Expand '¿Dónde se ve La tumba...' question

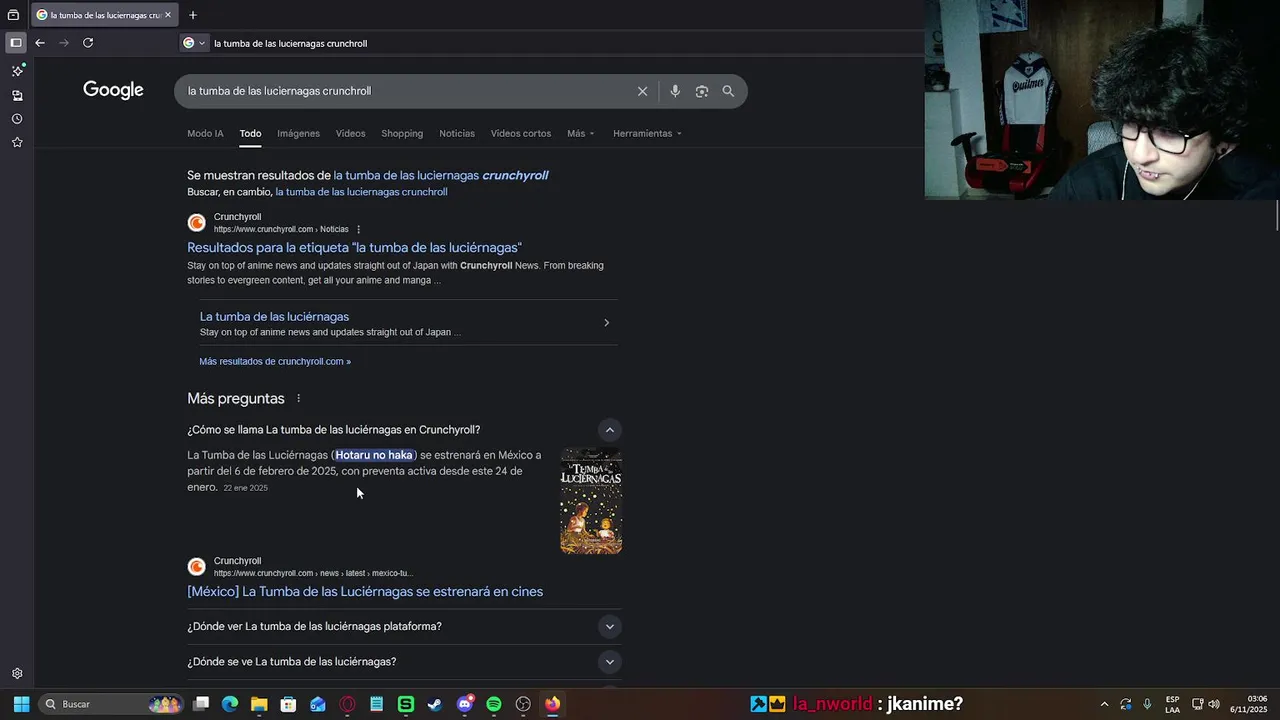click(x=609, y=662)
